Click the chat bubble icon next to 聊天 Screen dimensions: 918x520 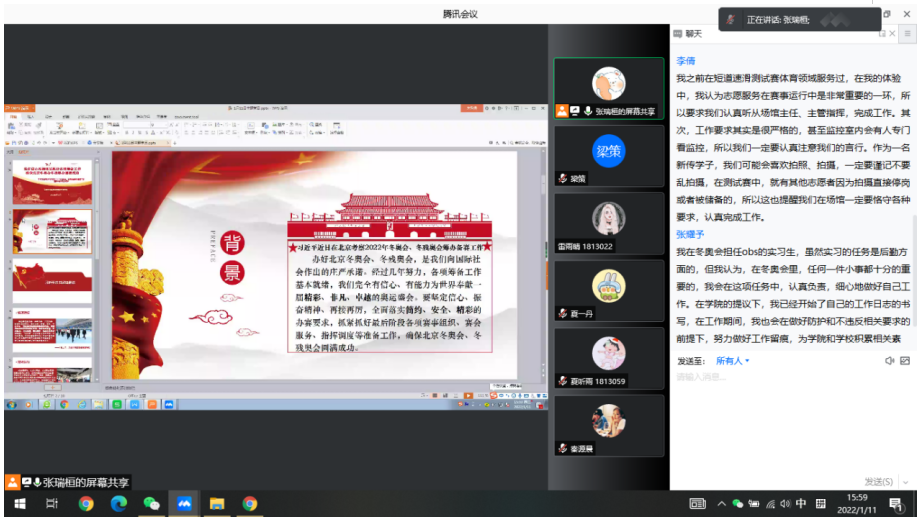coord(678,34)
